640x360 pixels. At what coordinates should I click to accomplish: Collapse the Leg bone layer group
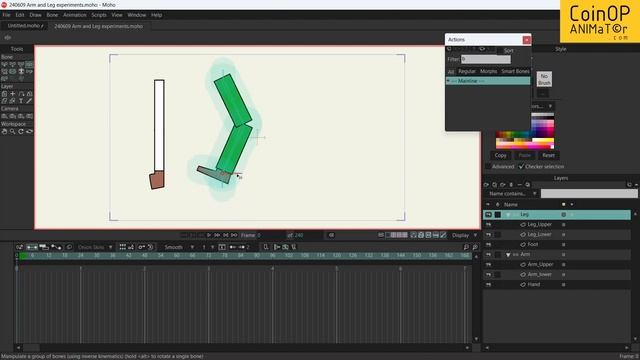(508, 214)
